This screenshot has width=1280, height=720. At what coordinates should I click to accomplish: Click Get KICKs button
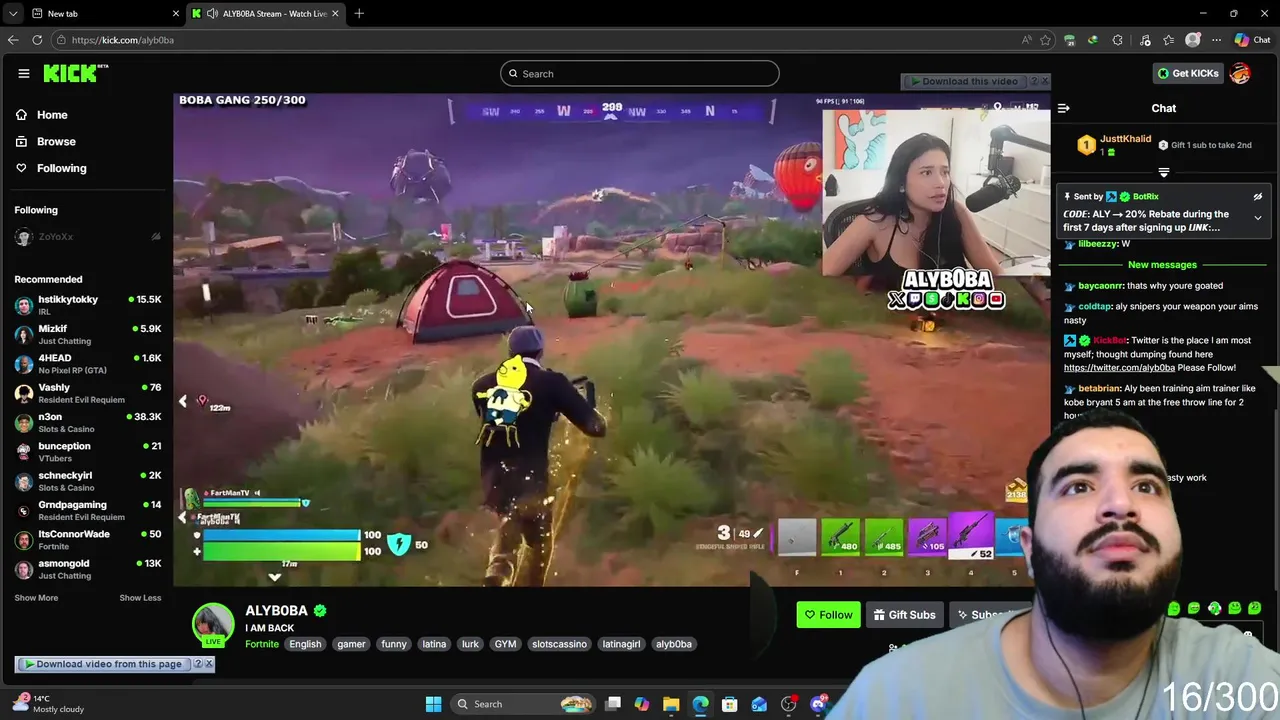tap(1188, 73)
